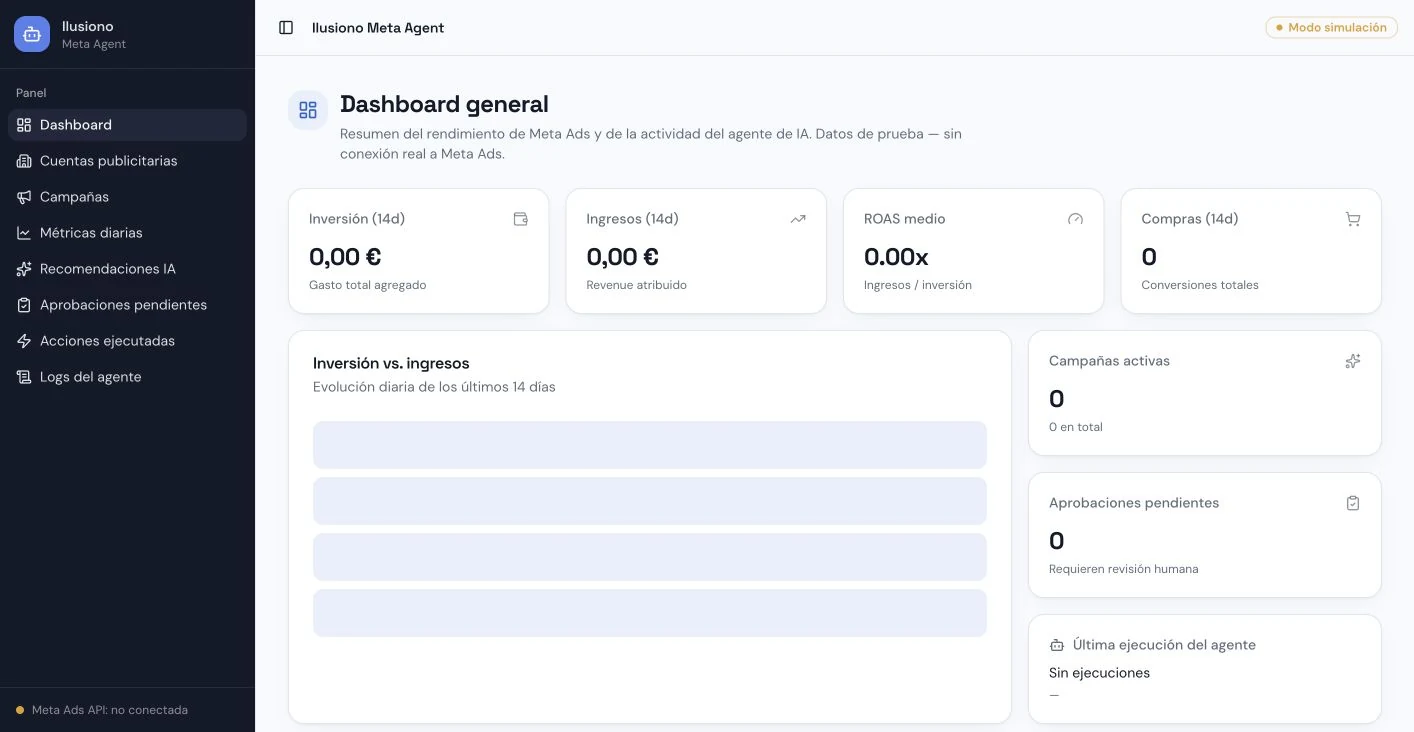Viewport: 1414px width, 732px height.
Task: Click the Recomendaciones IA sparkle icon
Action: tap(24, 269)
